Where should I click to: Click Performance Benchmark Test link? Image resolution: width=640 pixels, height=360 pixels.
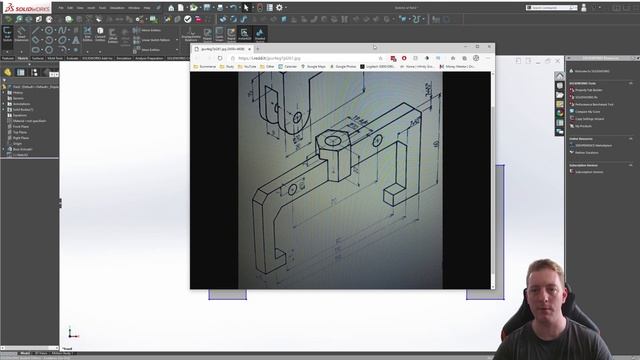[594, 104]
